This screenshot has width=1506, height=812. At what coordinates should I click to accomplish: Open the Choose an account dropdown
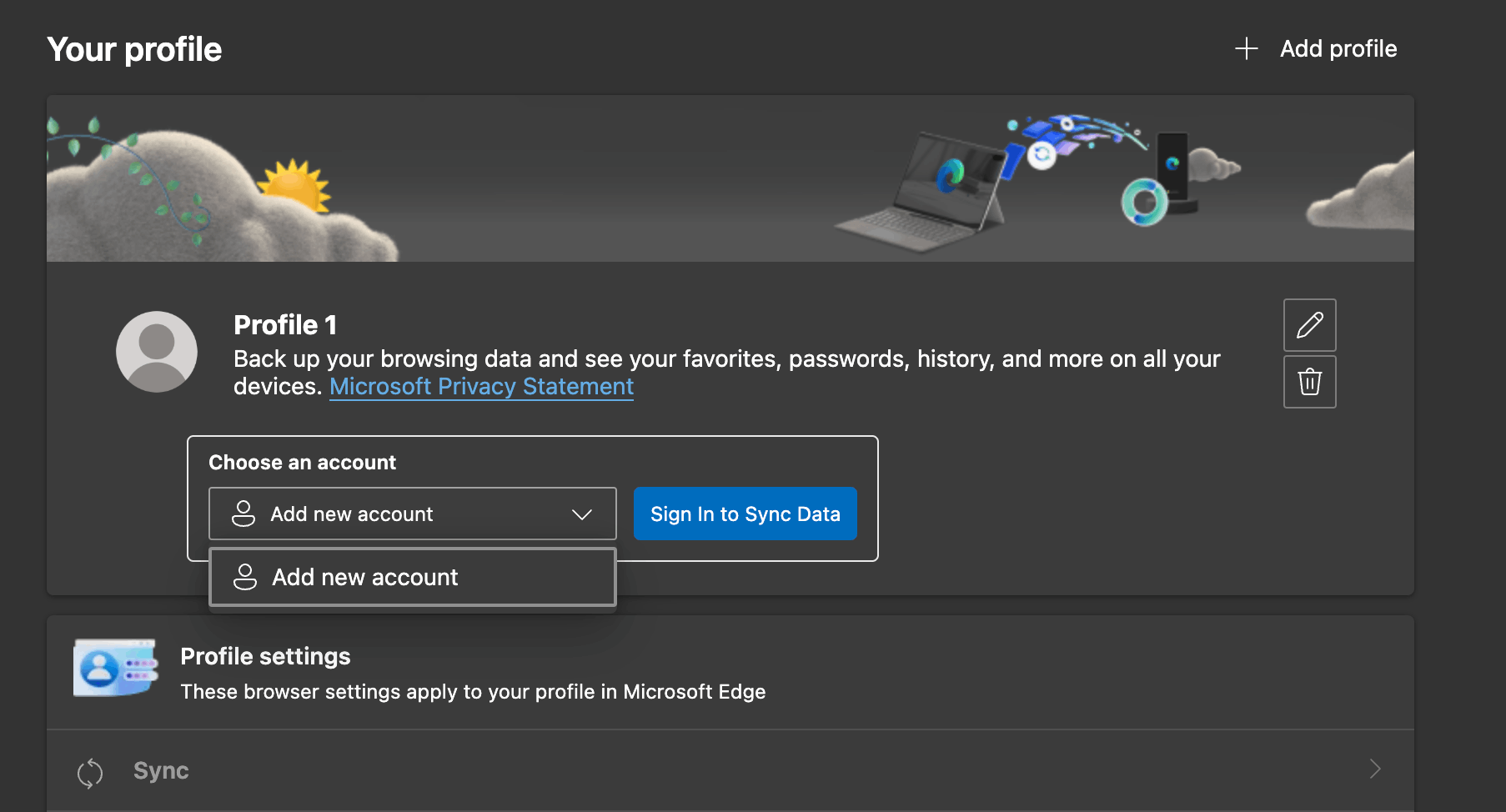point(412,514)
